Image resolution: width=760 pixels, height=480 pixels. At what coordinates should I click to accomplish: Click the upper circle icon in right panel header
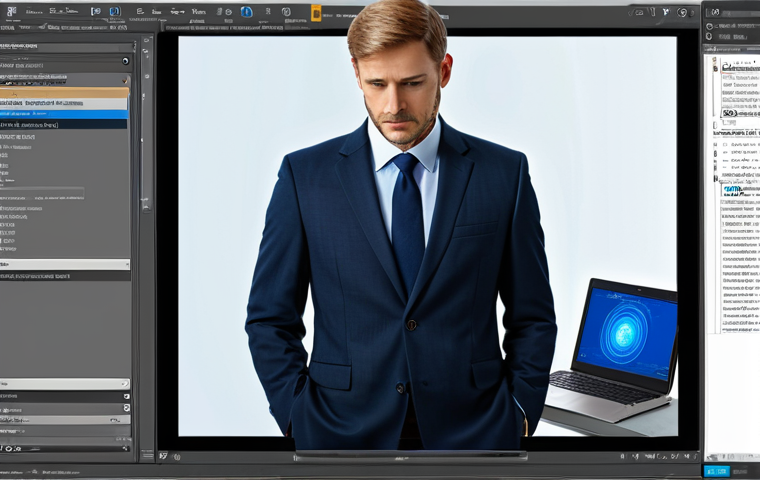pyautogui.click(x=710, y=27)
